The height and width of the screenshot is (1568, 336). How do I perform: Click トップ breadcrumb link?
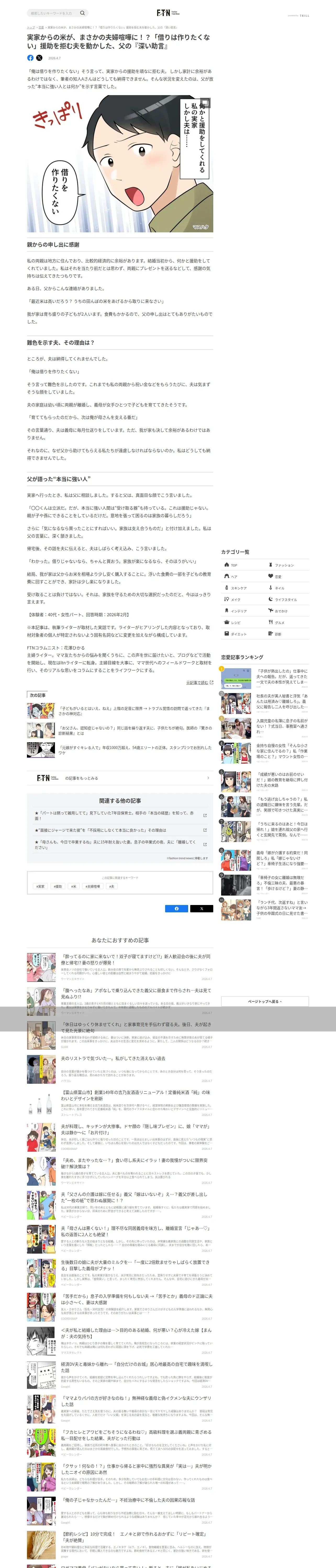pos(31,27)
